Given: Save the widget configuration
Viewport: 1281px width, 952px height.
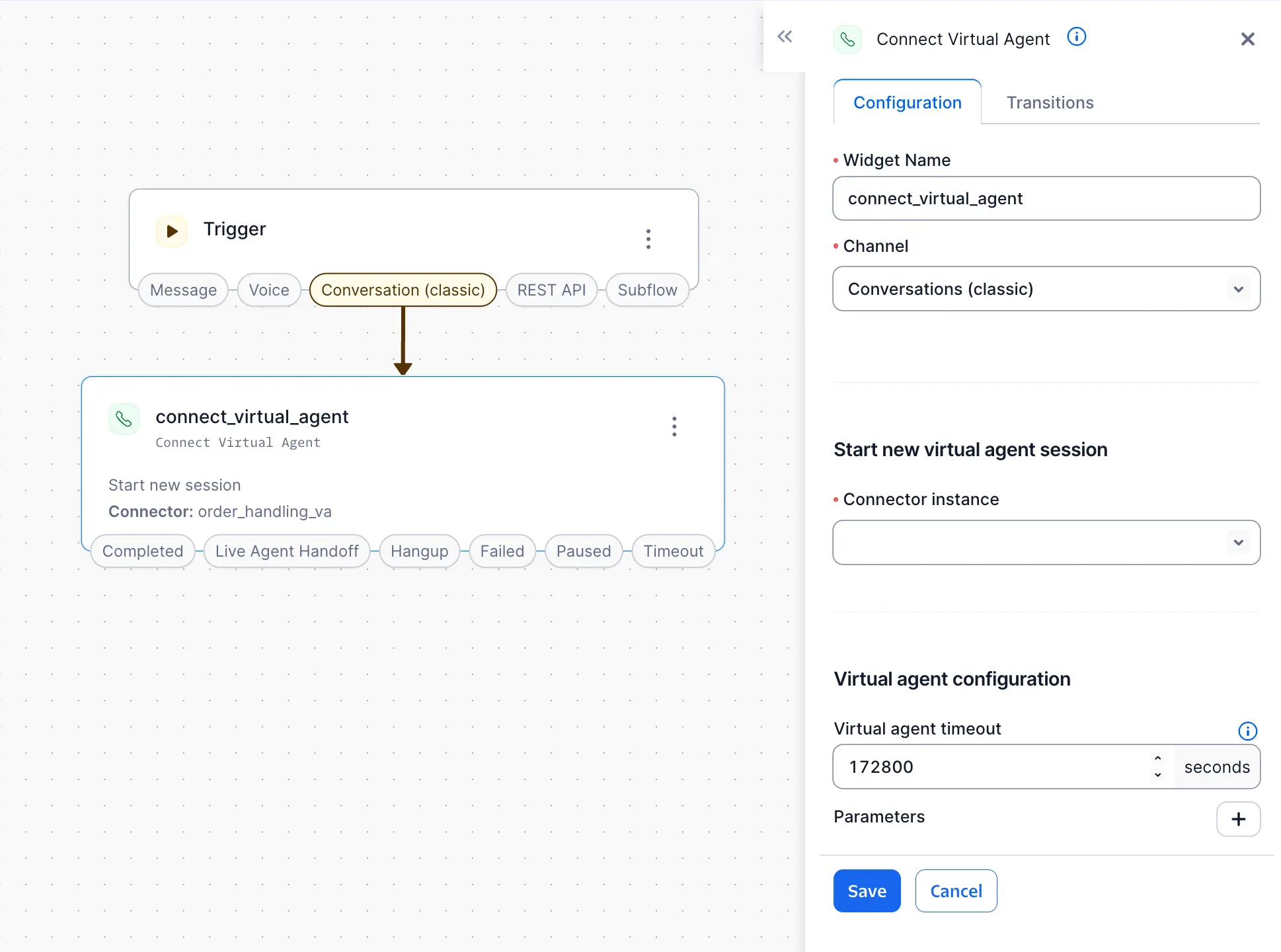Looking at the screenshot, I should (x=867, y=891).
